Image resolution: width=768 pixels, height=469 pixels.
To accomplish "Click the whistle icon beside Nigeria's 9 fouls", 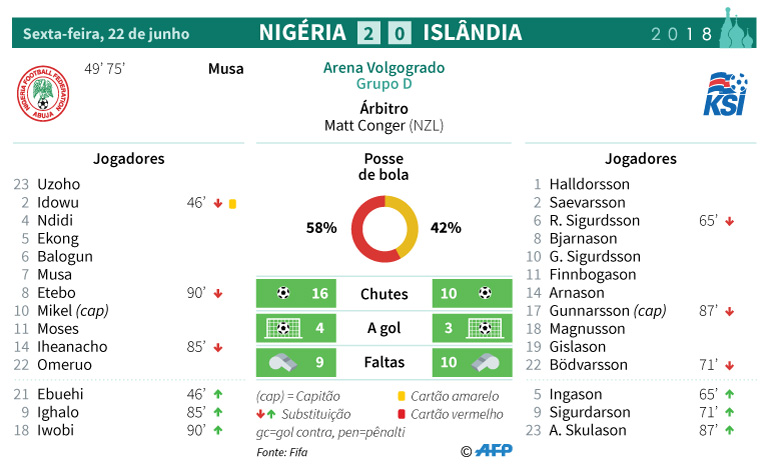I will tap(283, 362).
